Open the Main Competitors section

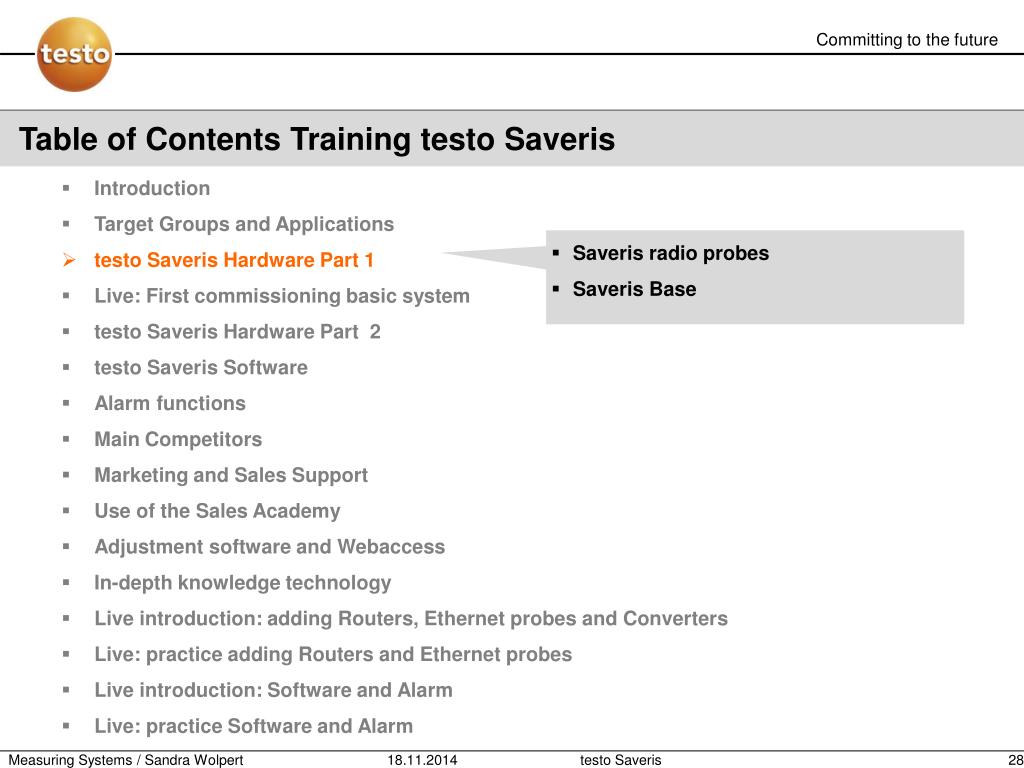pyautogui.click(x=178, y=440)
